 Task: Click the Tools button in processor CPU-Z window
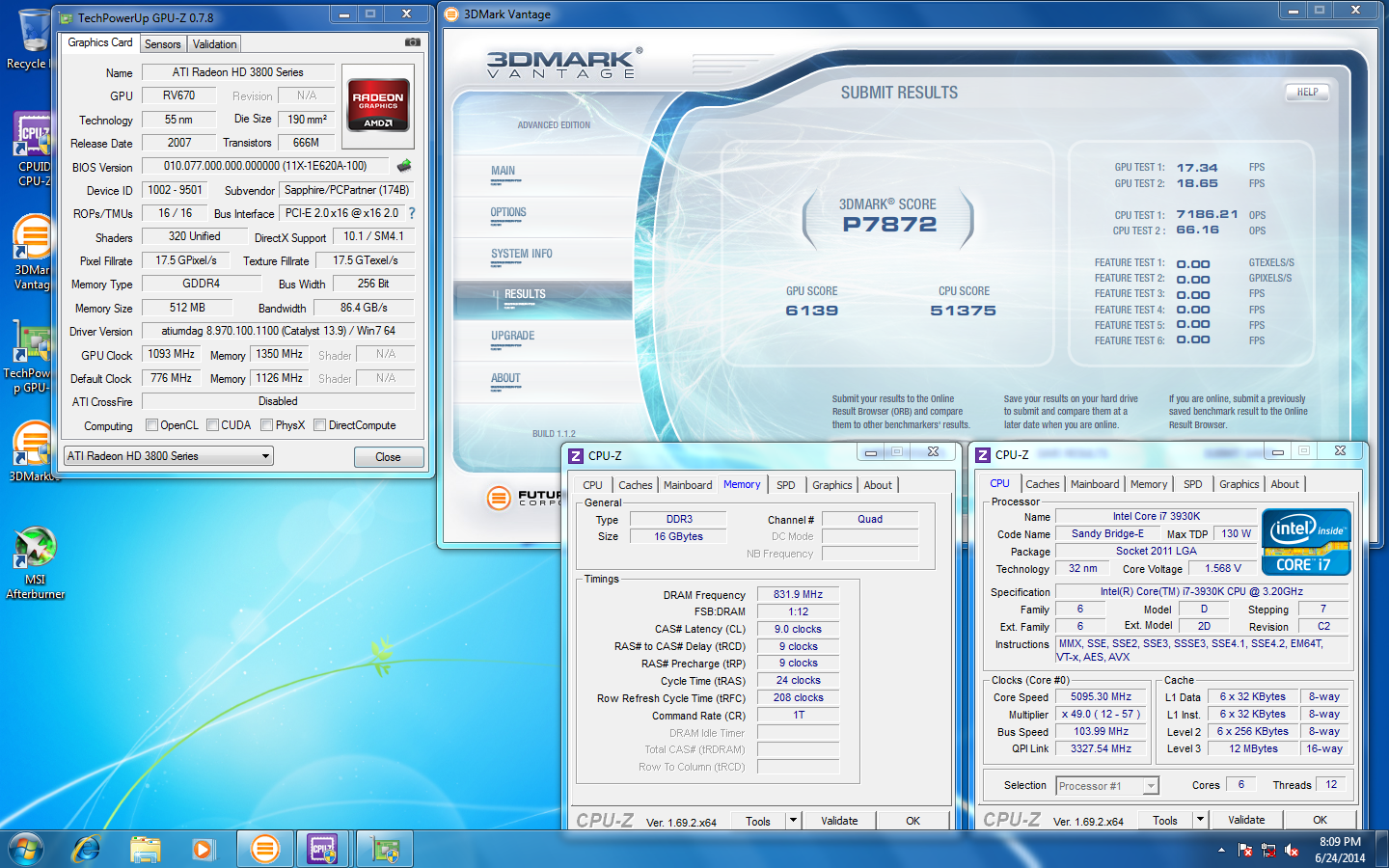click(x=1165, y=820)
